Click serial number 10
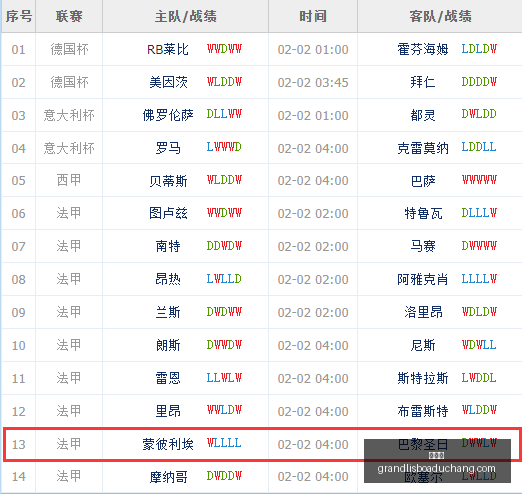This screenshot has height=494, width=522. pos(18,346)
